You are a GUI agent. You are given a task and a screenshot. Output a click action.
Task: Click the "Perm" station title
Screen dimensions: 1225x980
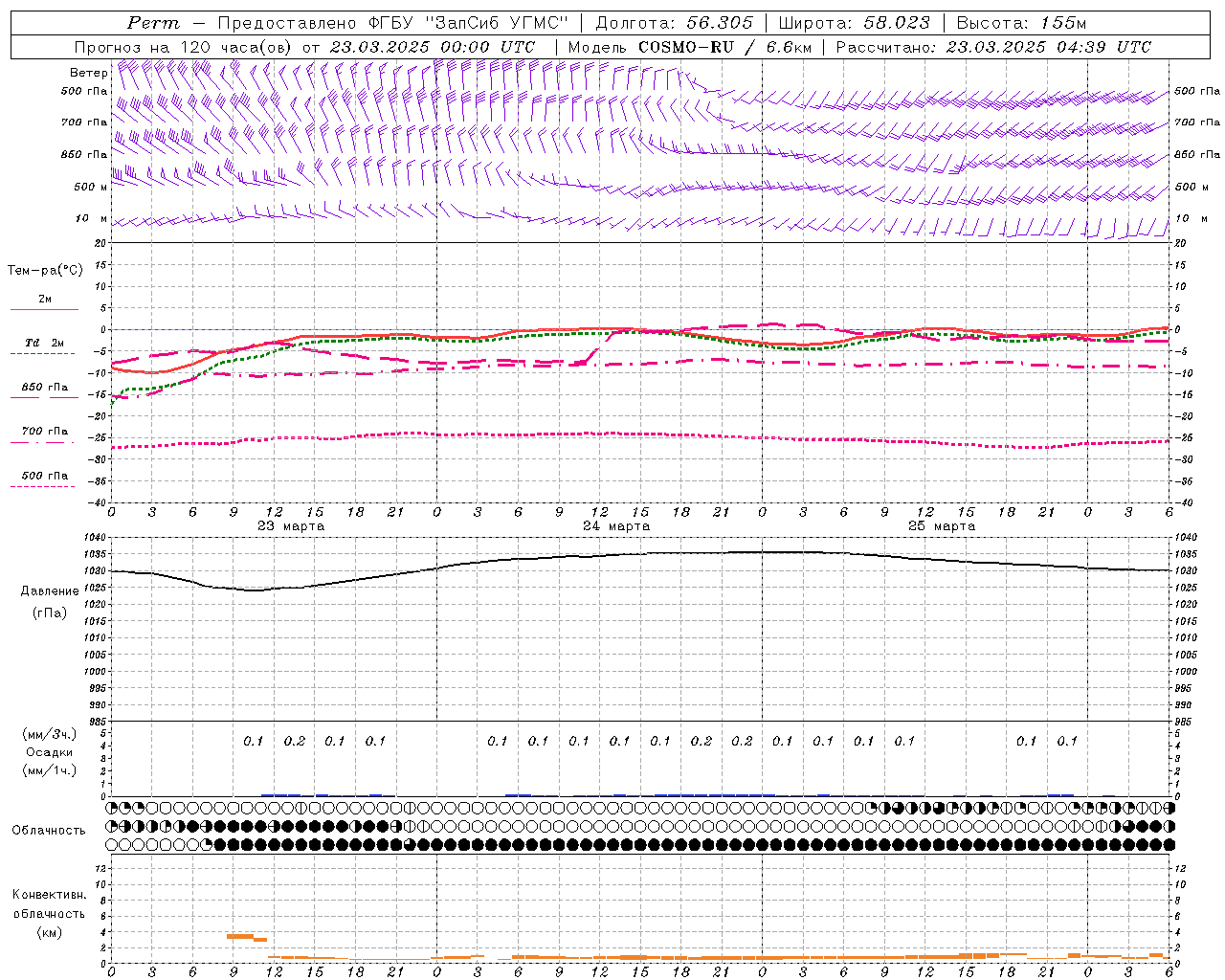pyautogui.click(x=153, y=23)
